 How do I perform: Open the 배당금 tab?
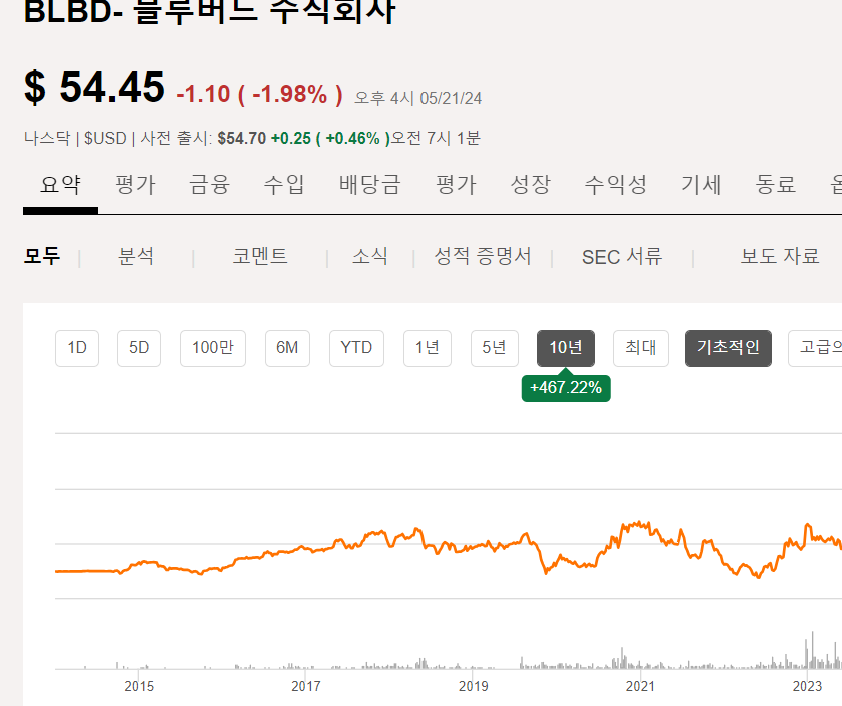pyautogui.click(x=369, y=185)
